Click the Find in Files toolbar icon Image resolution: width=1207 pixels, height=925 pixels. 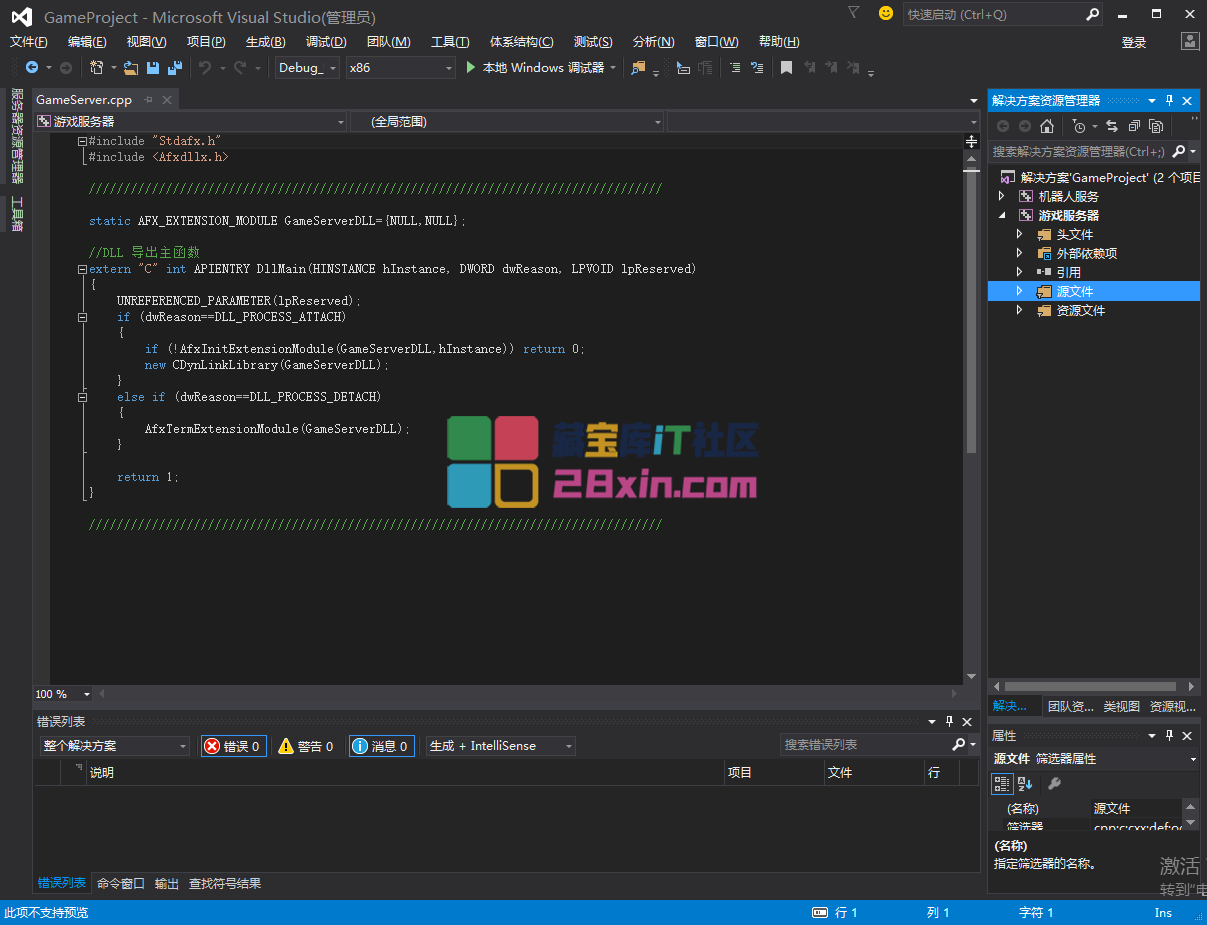pyautogui.click(x=638, y=67)
